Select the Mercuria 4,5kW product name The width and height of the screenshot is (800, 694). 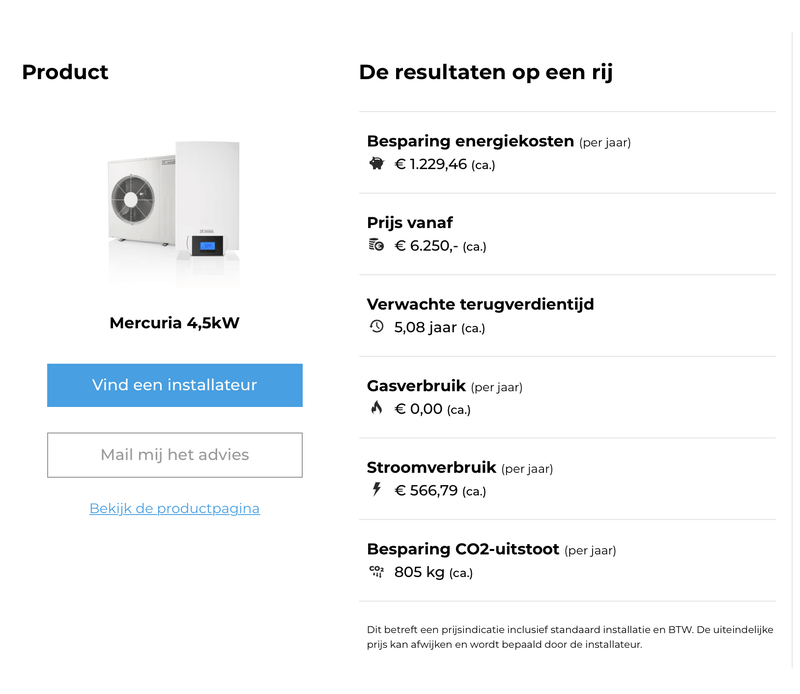174,323
